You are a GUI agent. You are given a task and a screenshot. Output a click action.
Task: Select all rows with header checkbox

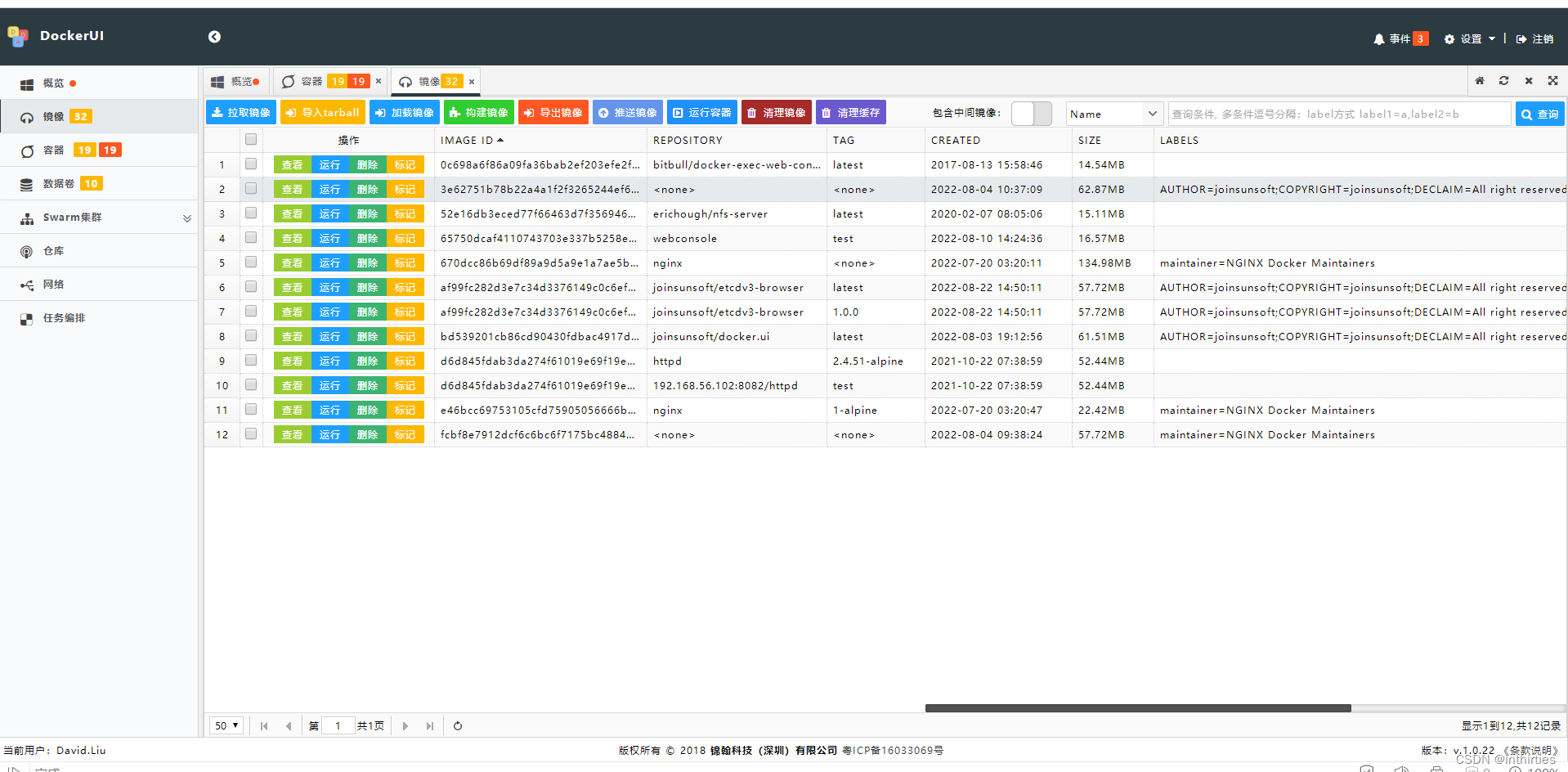pos(251,140)
